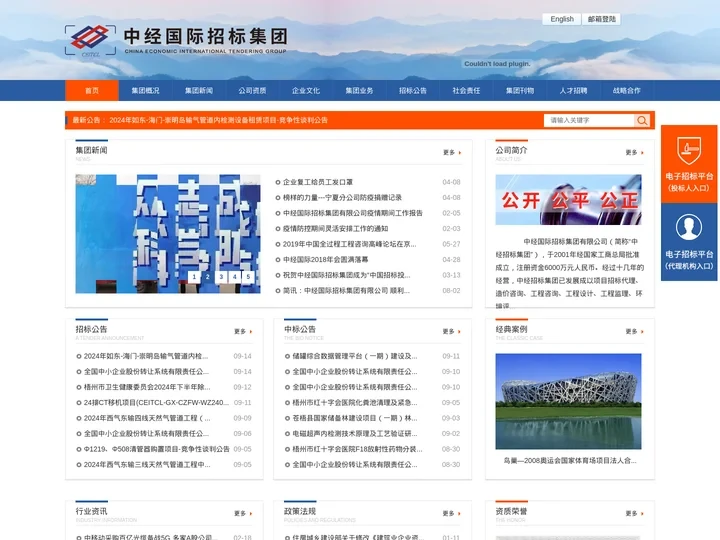Open the agency e-tendering platform user icon

click(x=689, y=227)
